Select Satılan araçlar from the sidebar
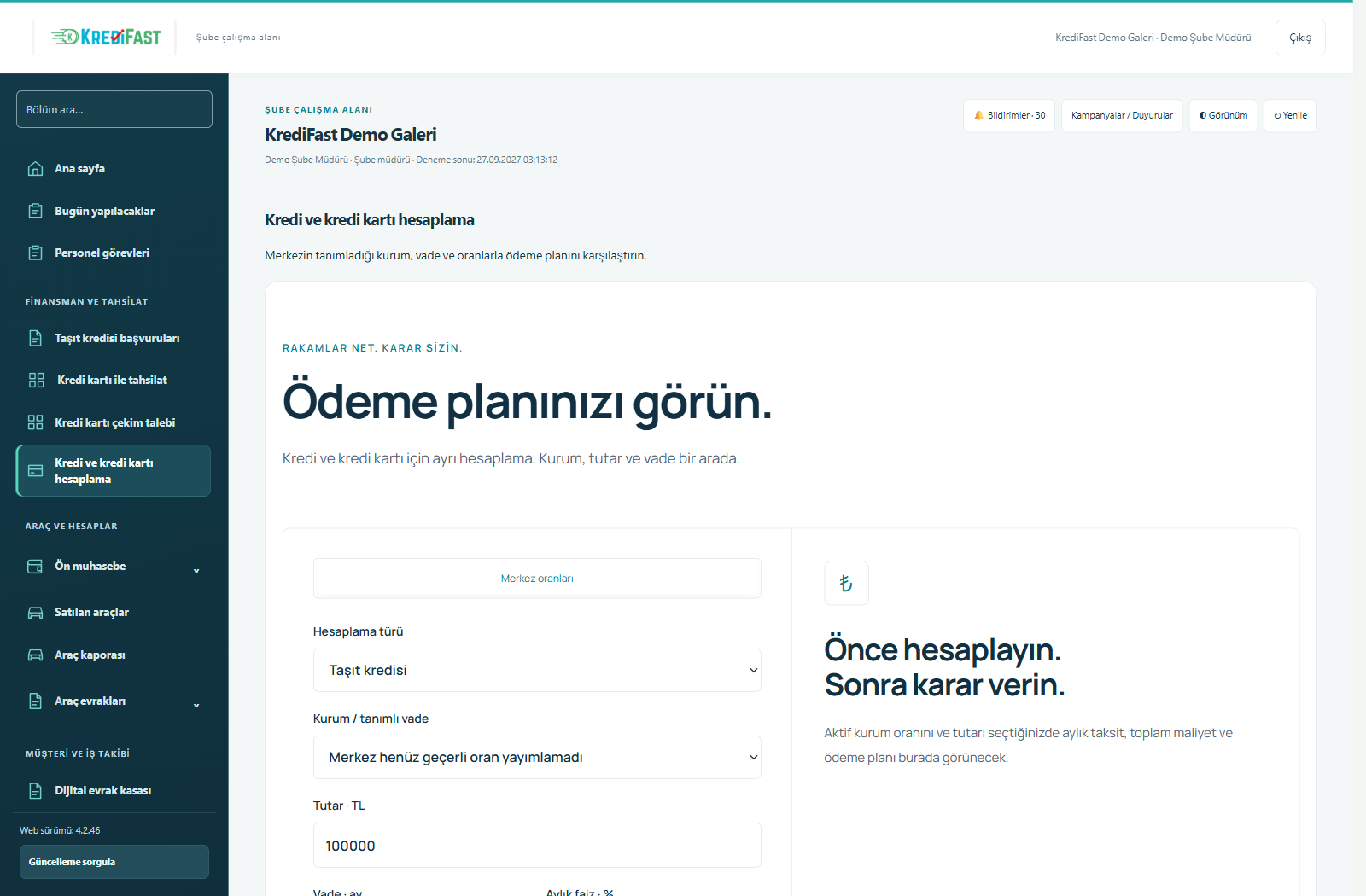The image size is (1366, 896). [x=114, y=613]
